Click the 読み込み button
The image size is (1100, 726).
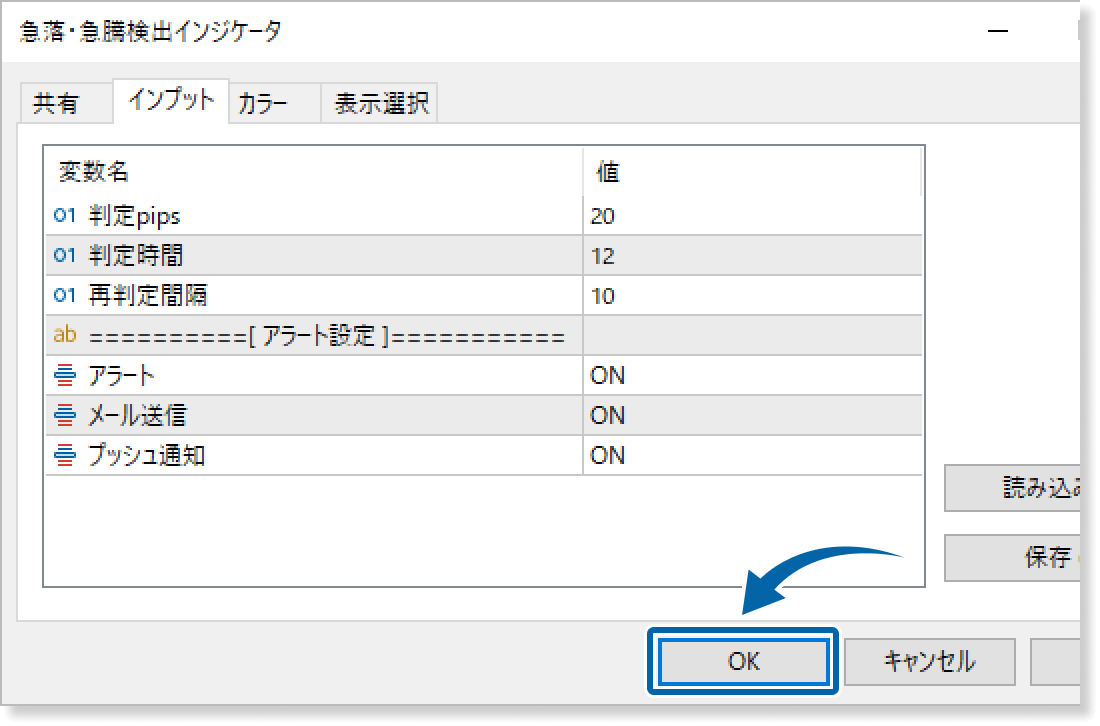pyautogui.click(x=1012, y=488)
